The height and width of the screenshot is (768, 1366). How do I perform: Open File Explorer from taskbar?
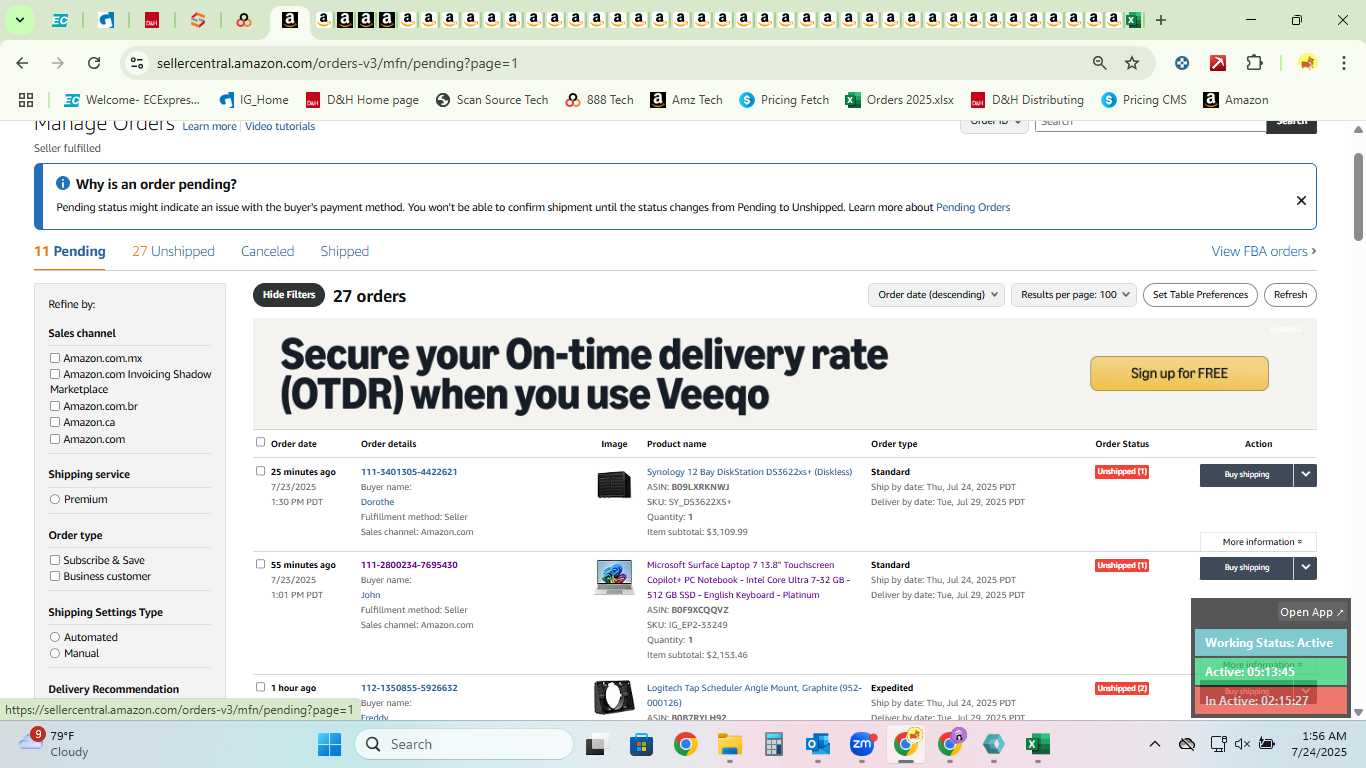[x=729, y=744]
